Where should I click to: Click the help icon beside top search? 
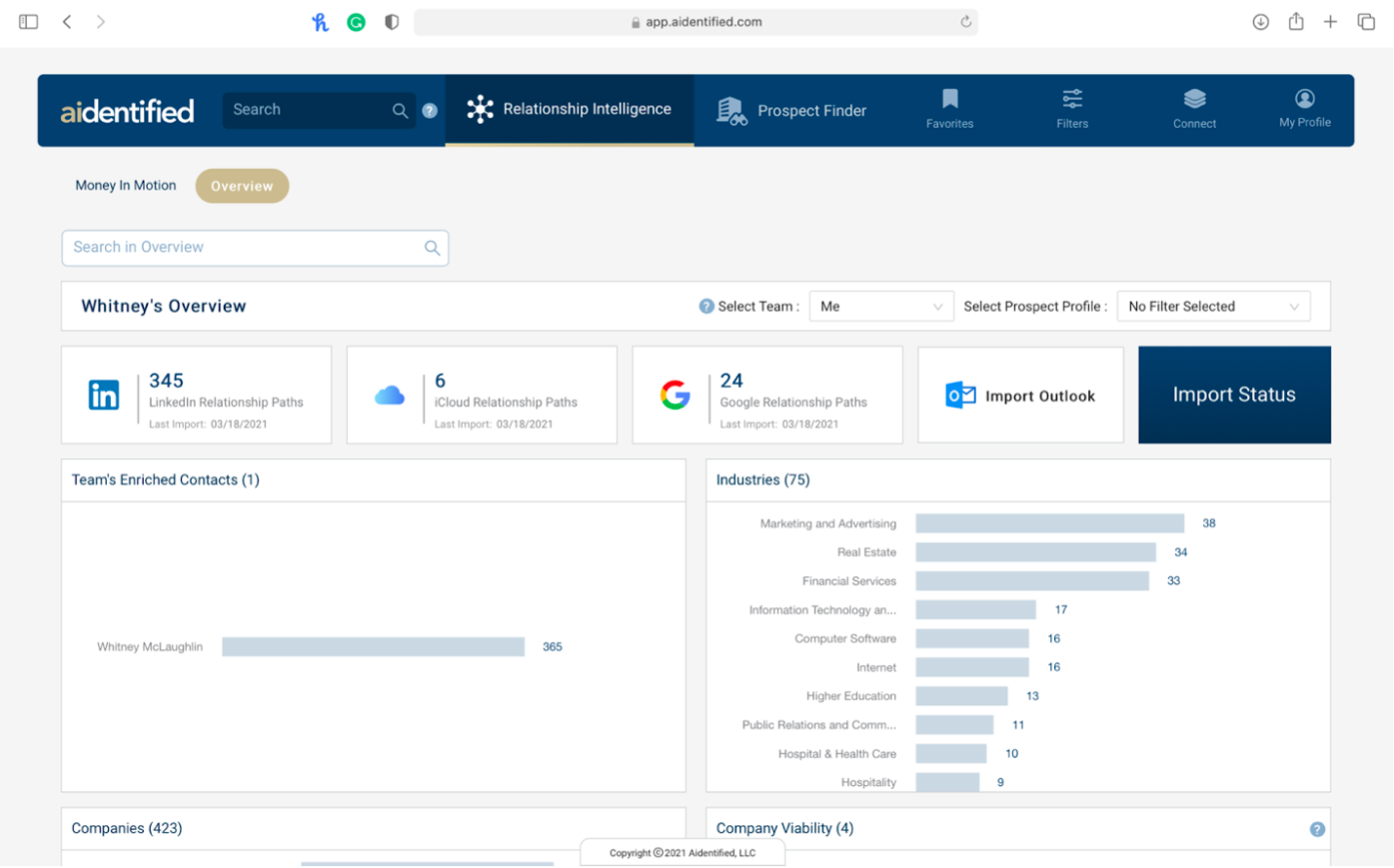click(x=430, y=111)
